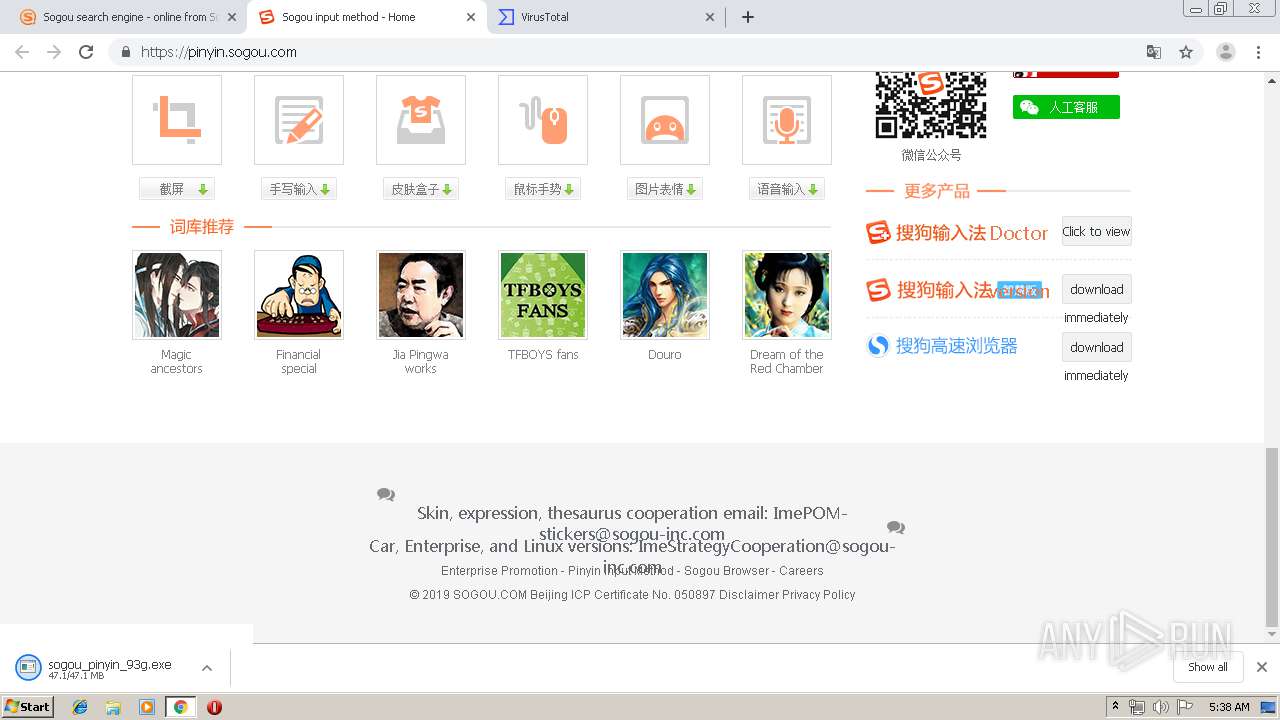This screenshot has width=1280, height=720.
Task: Click the 截屏 download button
Action: 177,189
